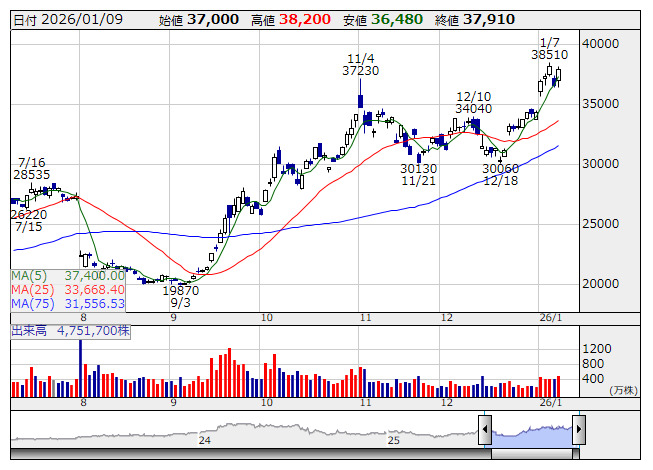The width and height of the screenshot is (653, 470).
Task: Click the left range handle arrow
Action: (x=485, y=429)
